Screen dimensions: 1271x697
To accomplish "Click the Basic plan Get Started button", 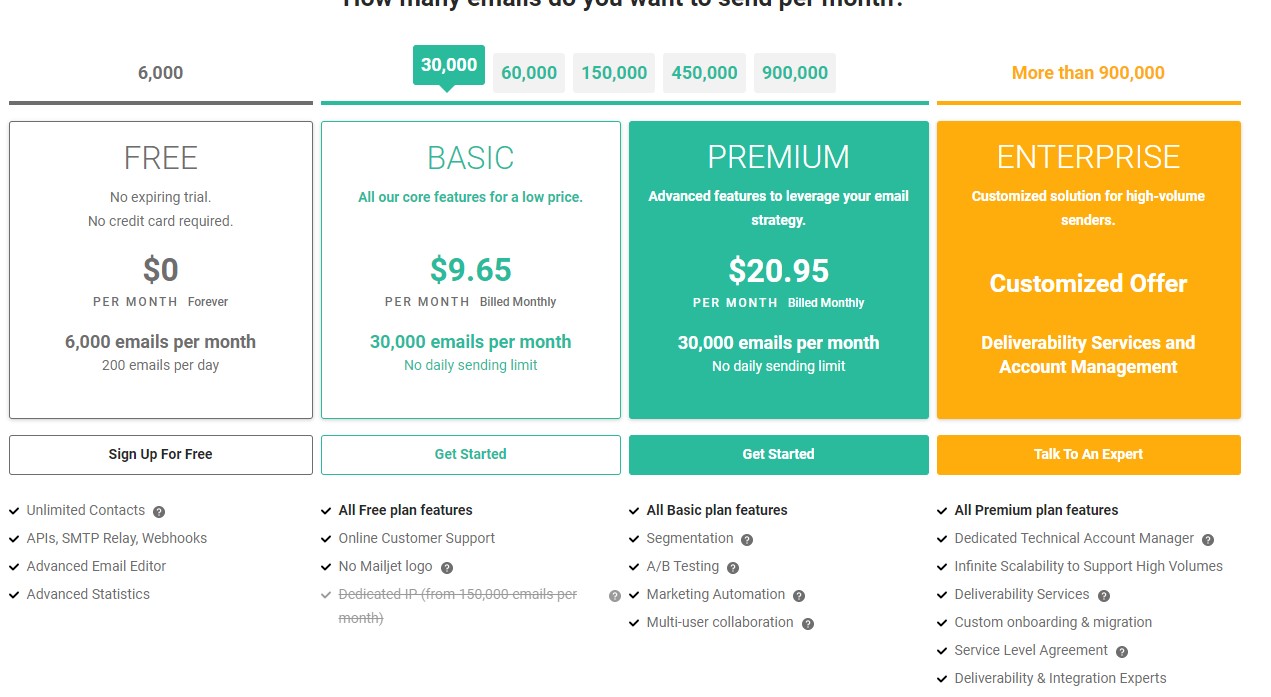I will click(x=471, y=454).
